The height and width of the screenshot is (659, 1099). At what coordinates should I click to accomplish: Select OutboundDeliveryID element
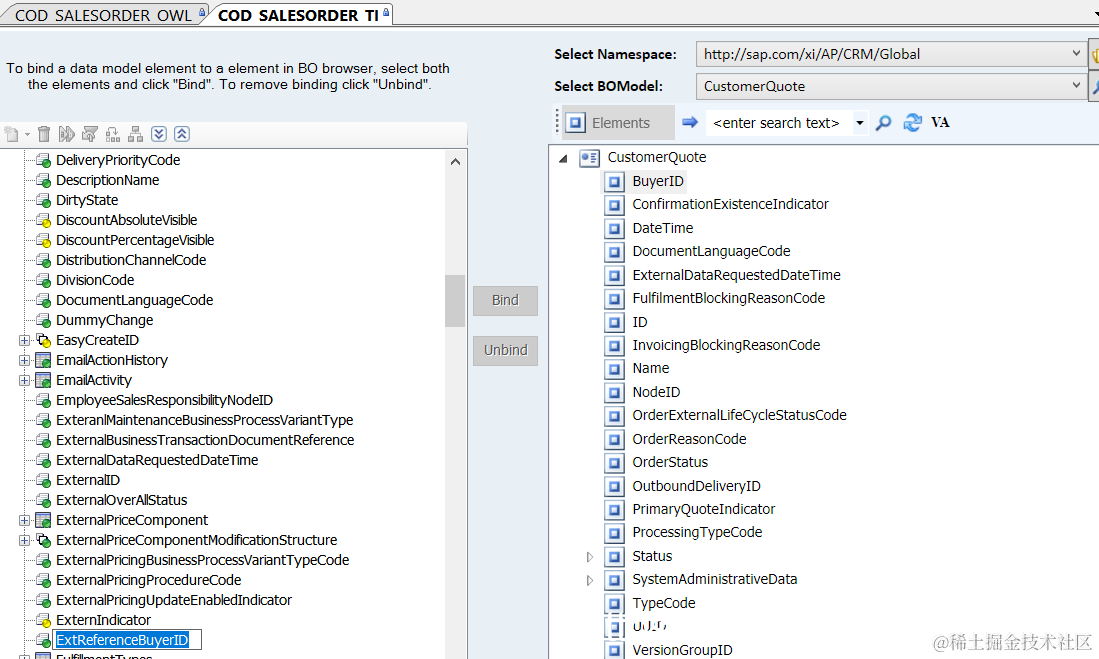click(696, 486)
